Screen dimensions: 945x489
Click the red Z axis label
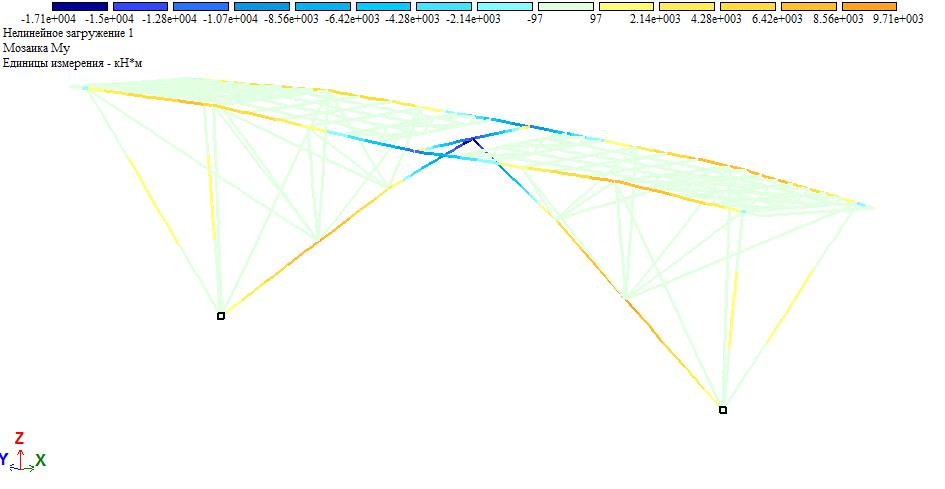click(19, 438)
